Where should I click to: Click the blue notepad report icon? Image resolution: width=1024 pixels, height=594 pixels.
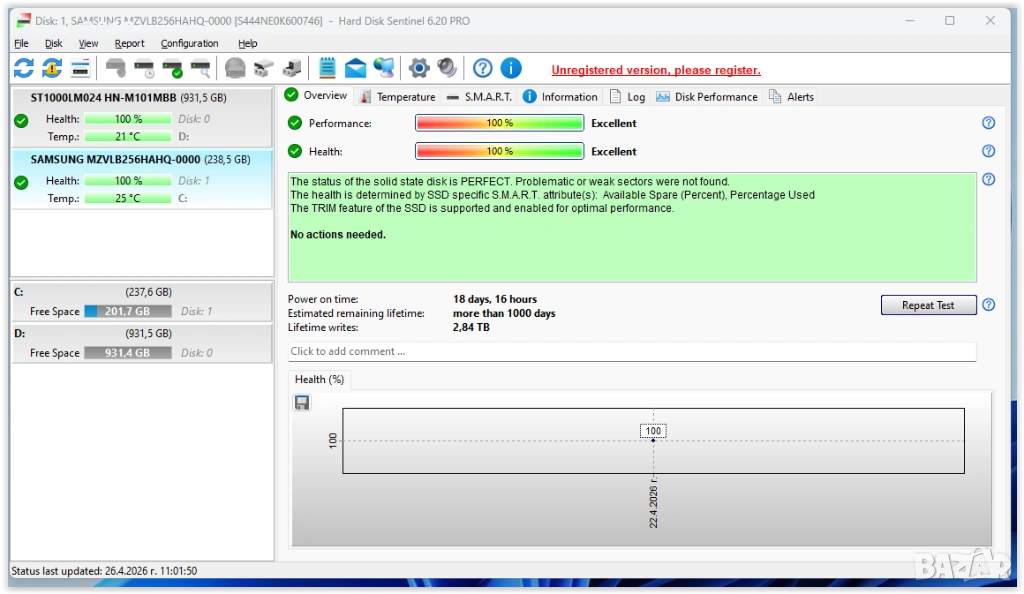[327, 68]
